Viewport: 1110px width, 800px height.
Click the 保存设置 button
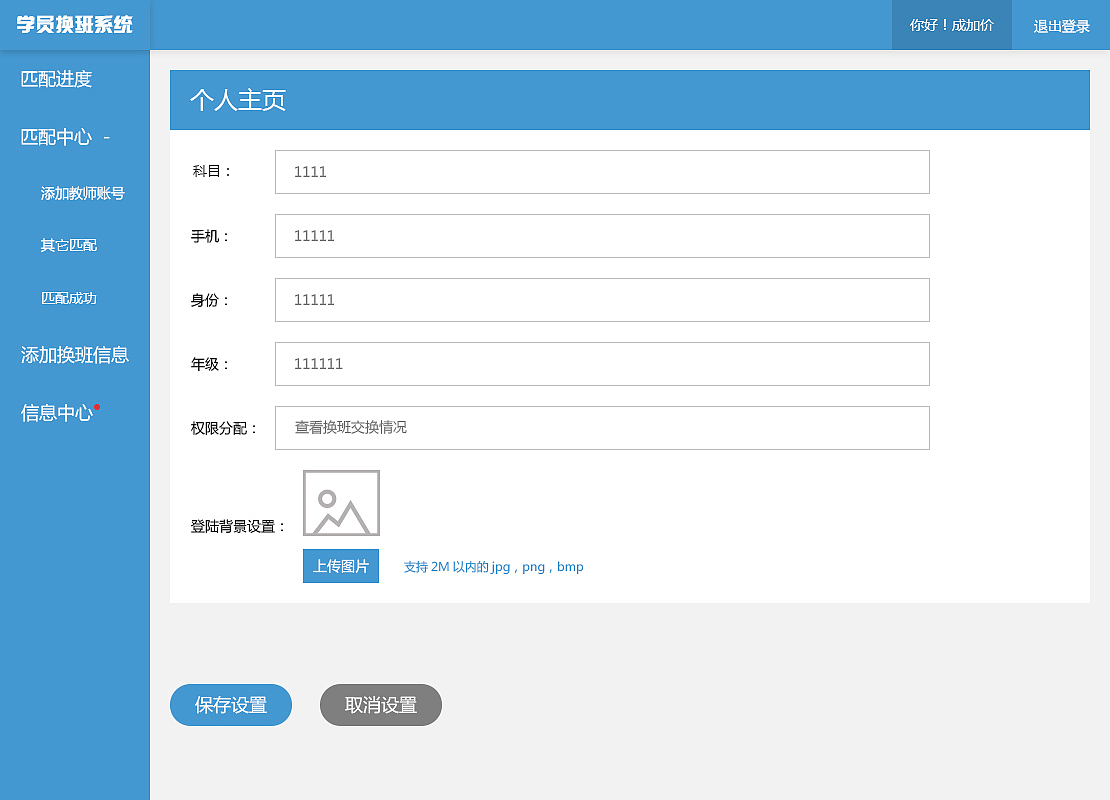pos(231,705)
